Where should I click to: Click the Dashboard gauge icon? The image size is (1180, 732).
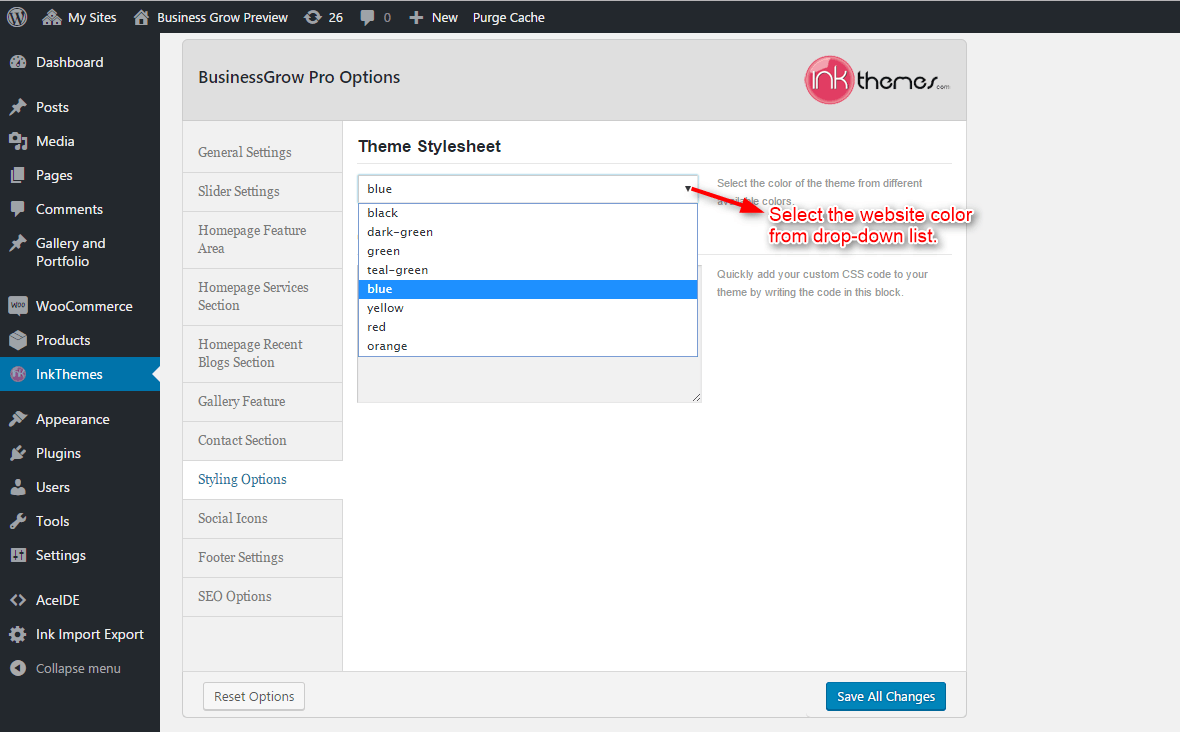tap(18, 62)
